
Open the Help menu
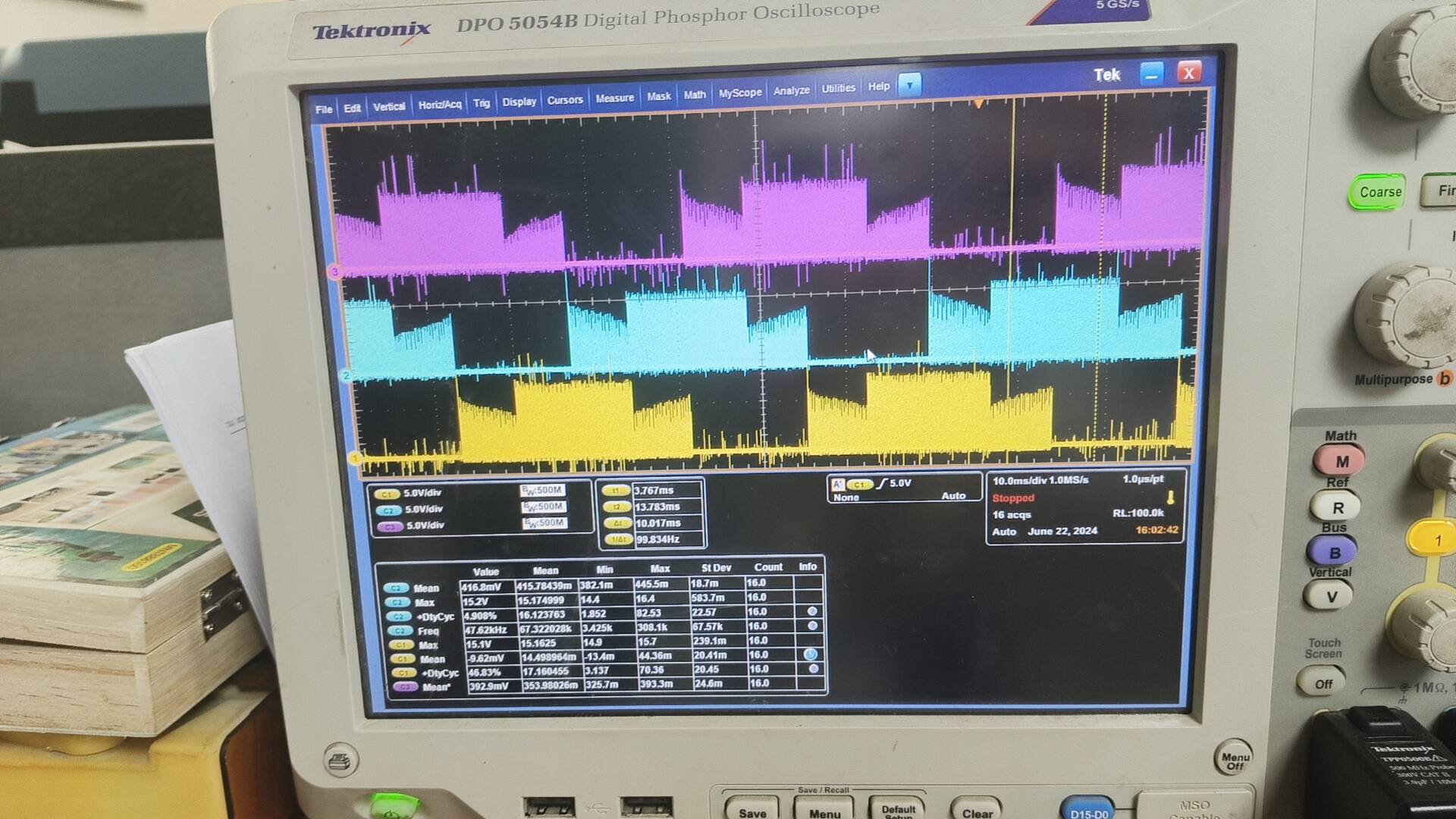(x=879, y=86)
